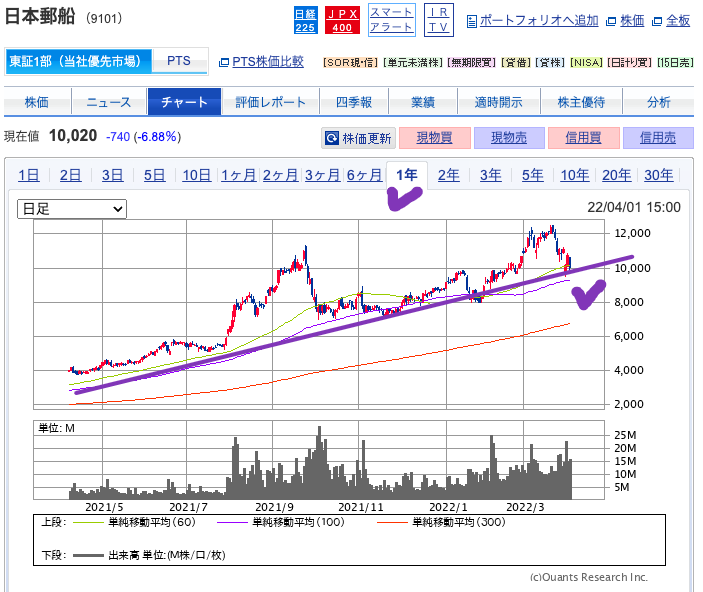Select the チャート tab
The height and width of the screenshot is (592, 703).
[x=184, y=102]
